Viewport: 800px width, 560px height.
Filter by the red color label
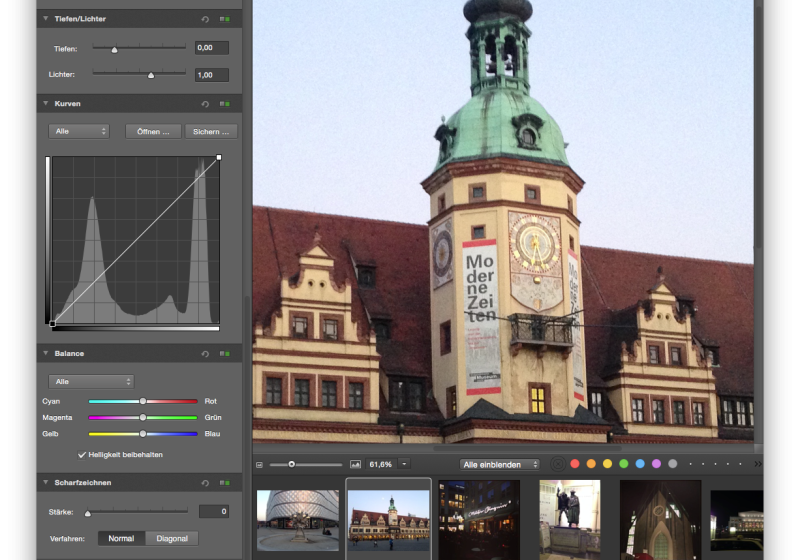point(575,464)
